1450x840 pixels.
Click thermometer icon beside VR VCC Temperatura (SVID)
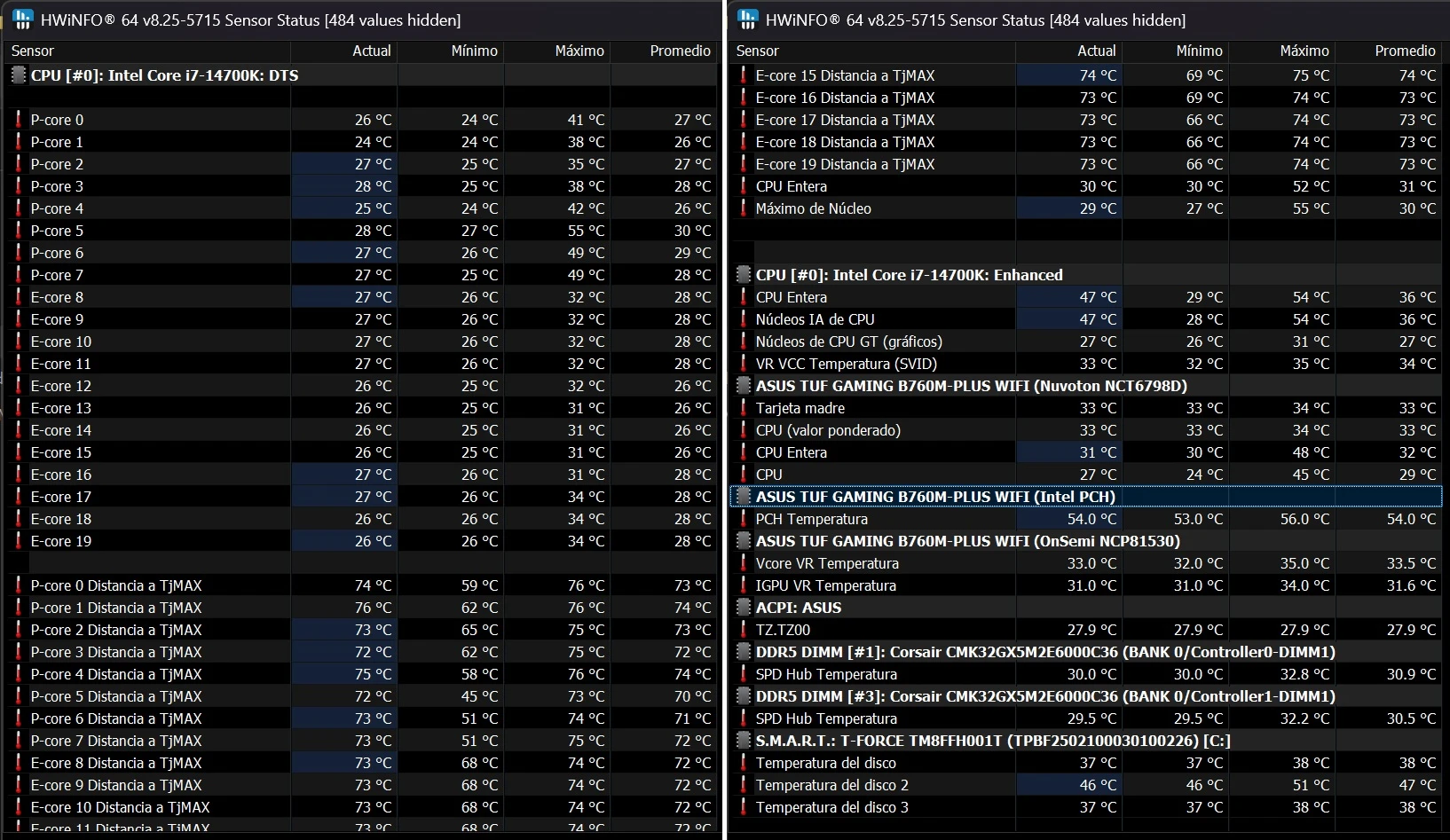coord(743,364)
